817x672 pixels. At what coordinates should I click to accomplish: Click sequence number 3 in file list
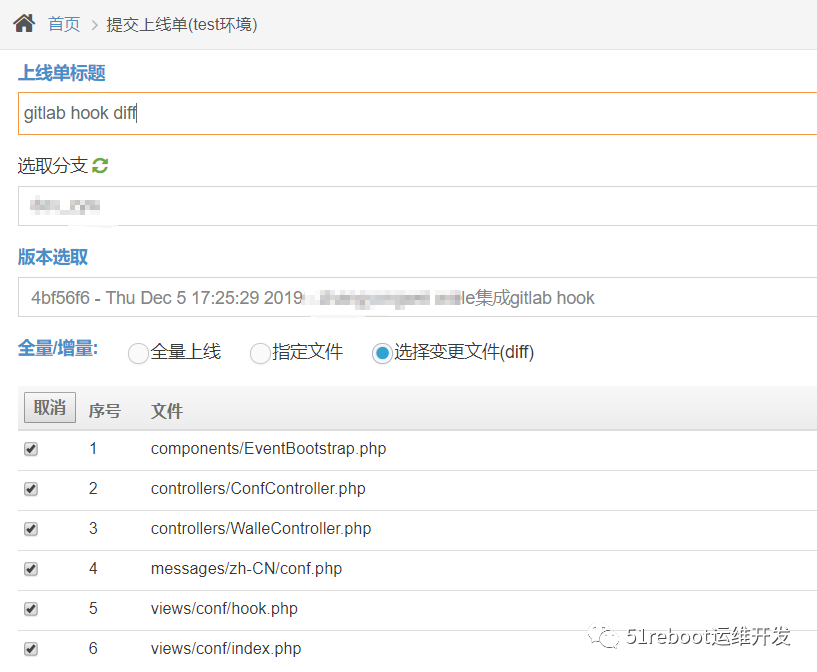93,529
